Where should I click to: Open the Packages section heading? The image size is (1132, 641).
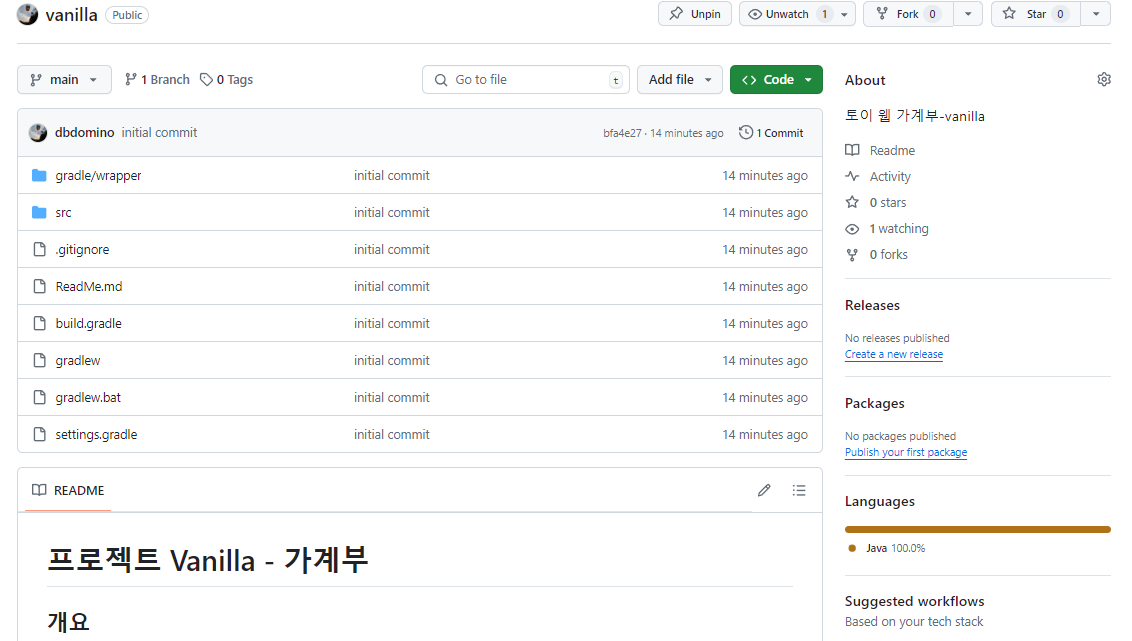874,404
